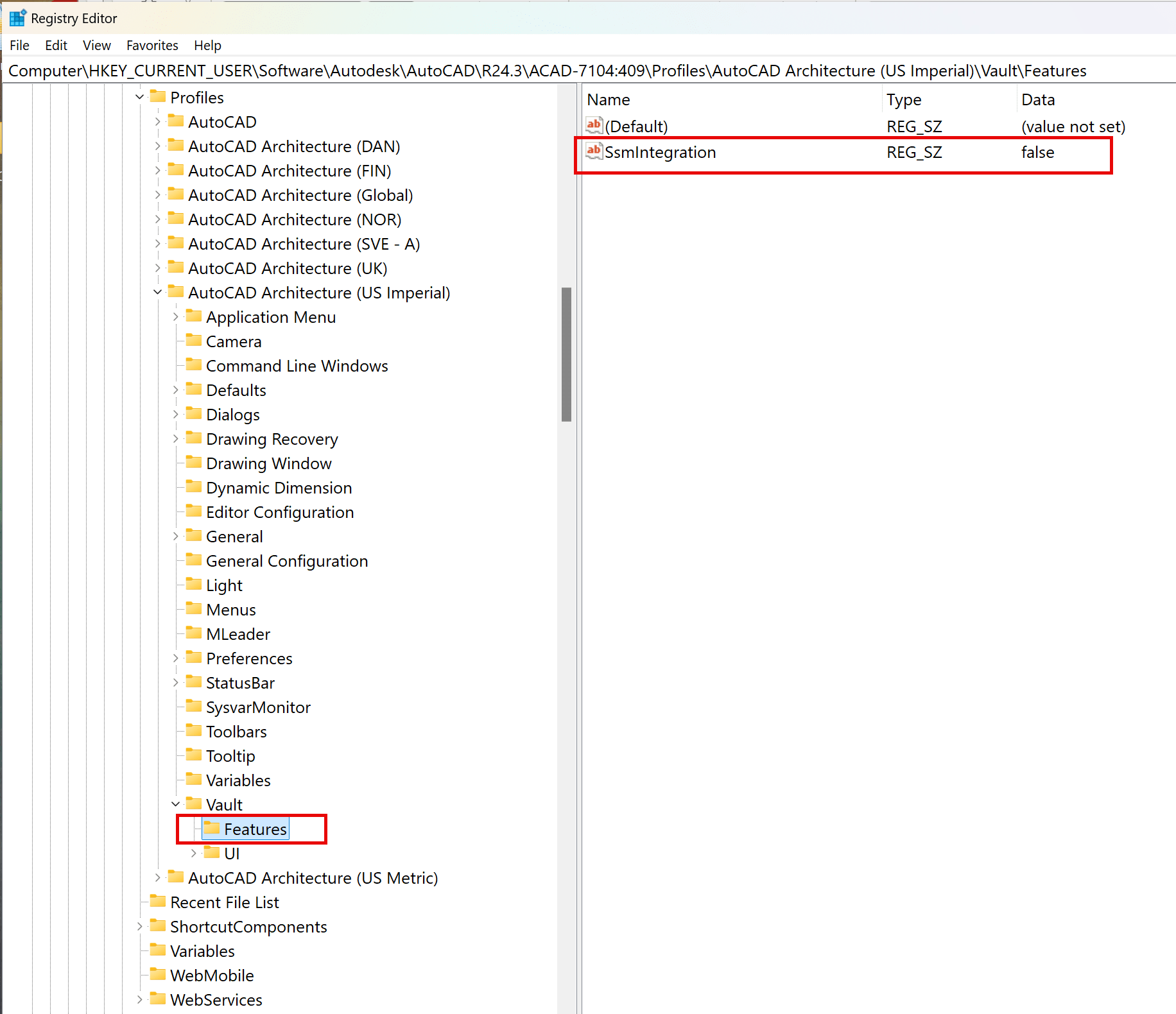Select AutoCAD Architecture (US Metric) key label
This screenshot has width=1176, height=1014.
(313, 878)
